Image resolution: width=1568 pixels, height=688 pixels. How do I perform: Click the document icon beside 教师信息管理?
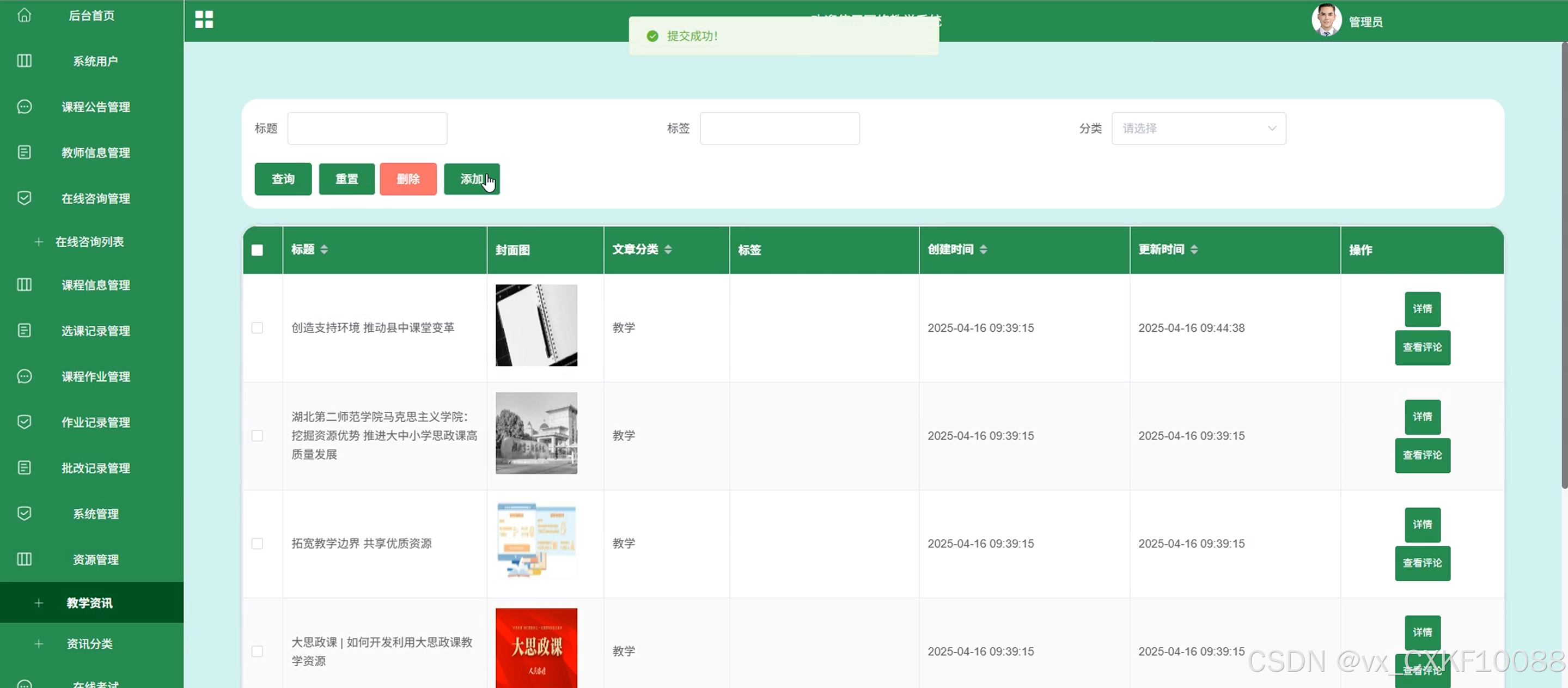tap(25, 152)
